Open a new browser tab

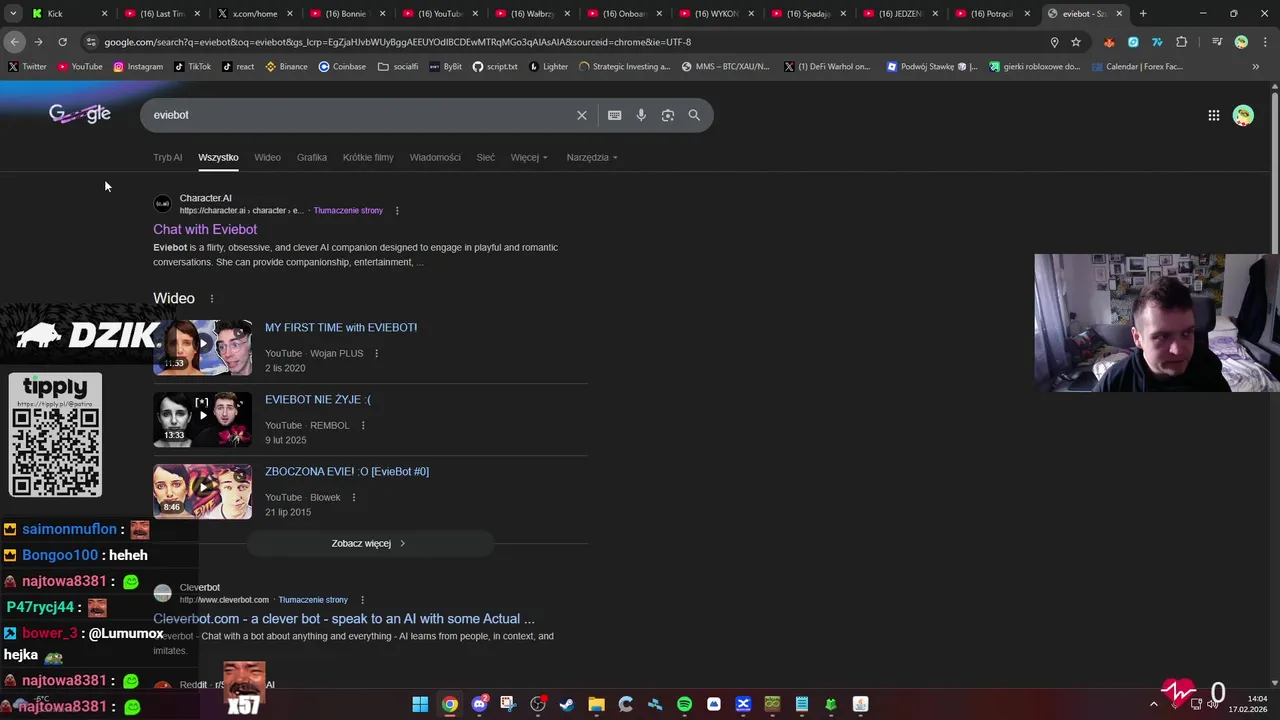tap(1143, 14)
